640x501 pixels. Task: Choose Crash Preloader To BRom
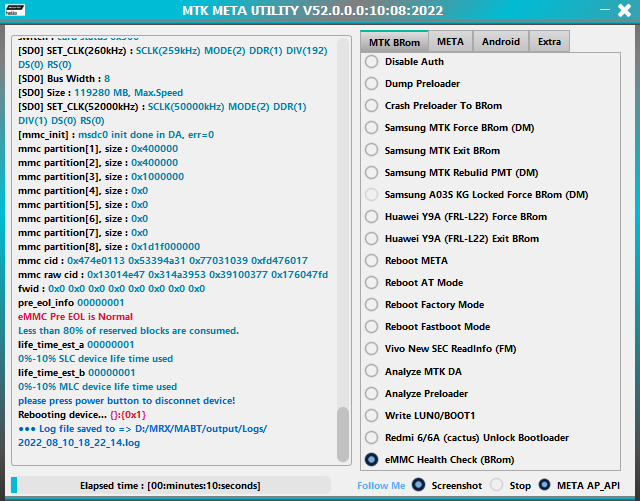371,106
